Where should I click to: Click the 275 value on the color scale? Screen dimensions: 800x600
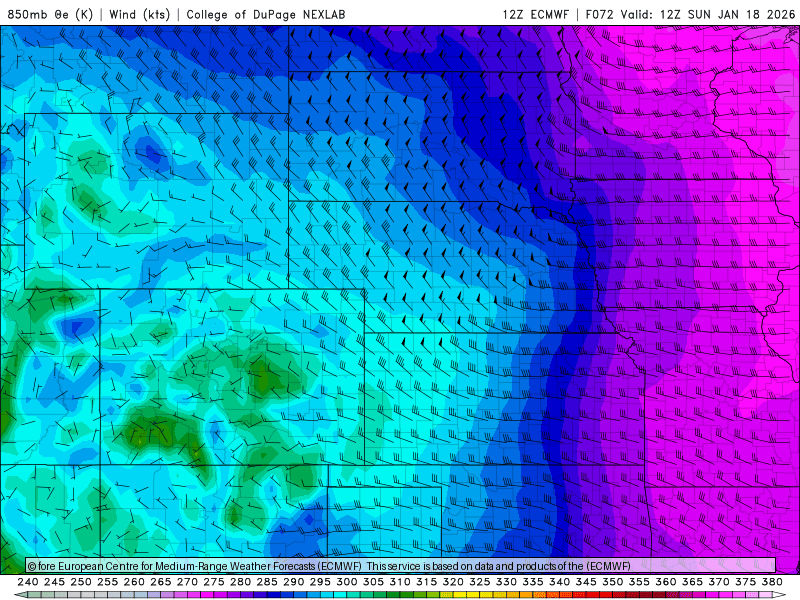[214, 582]
